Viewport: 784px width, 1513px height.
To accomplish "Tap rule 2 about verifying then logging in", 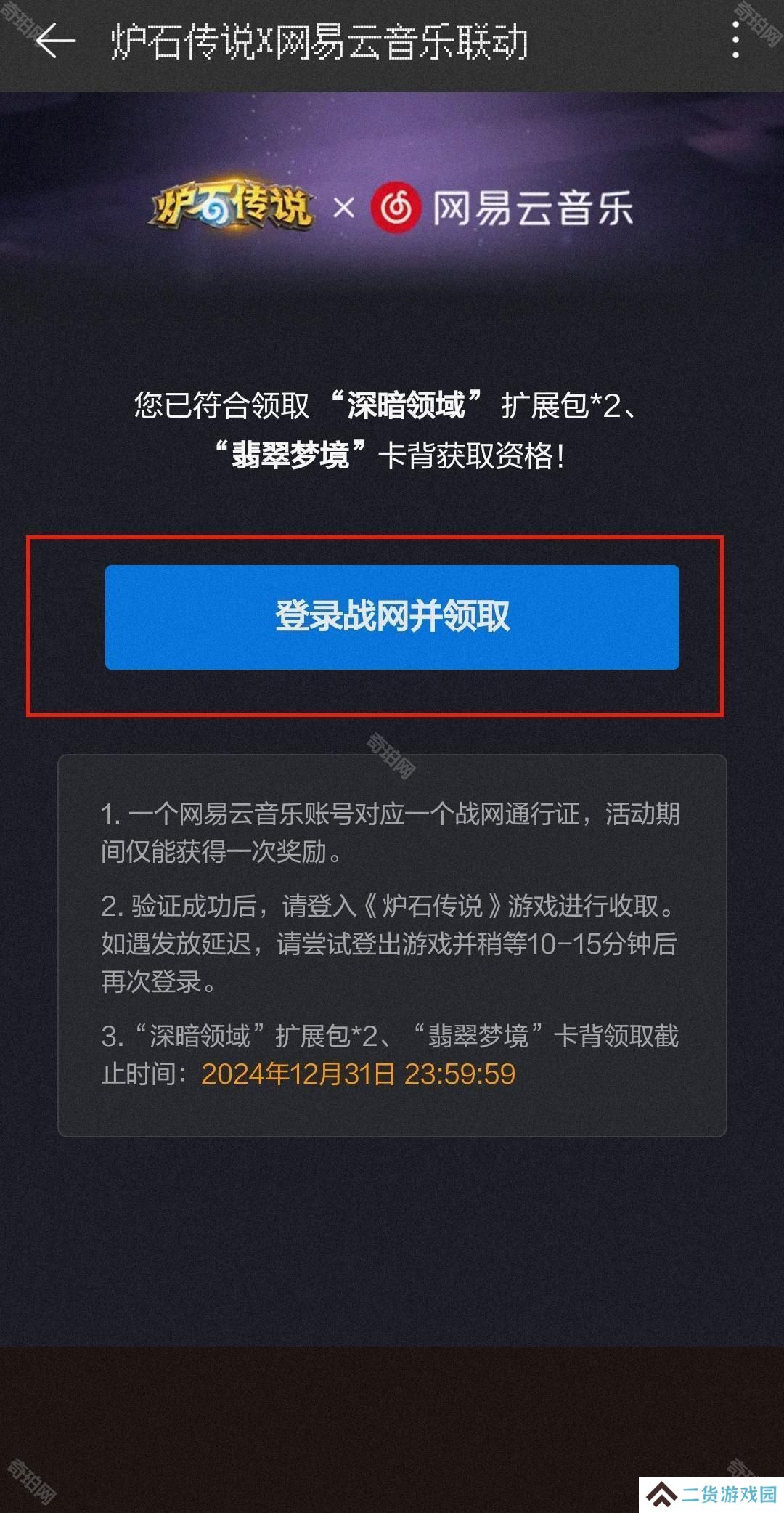I will point(389,944).
